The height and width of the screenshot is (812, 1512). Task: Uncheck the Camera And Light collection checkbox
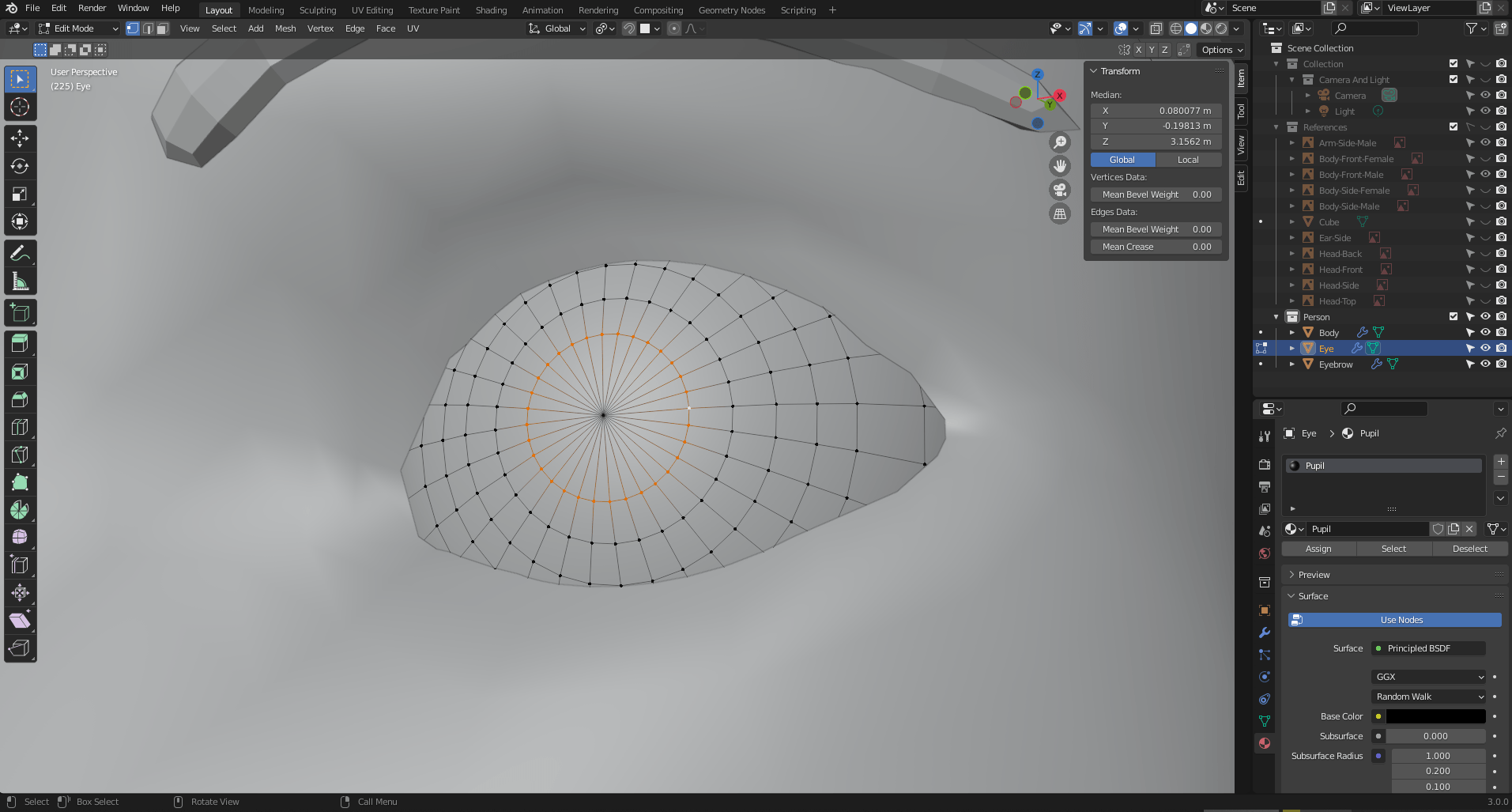click(1453, 79)
